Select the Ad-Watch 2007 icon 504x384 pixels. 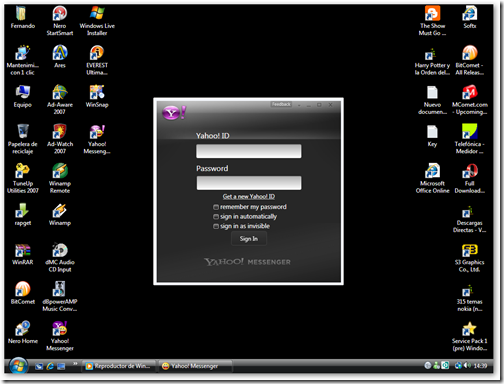tap(60, 139)
